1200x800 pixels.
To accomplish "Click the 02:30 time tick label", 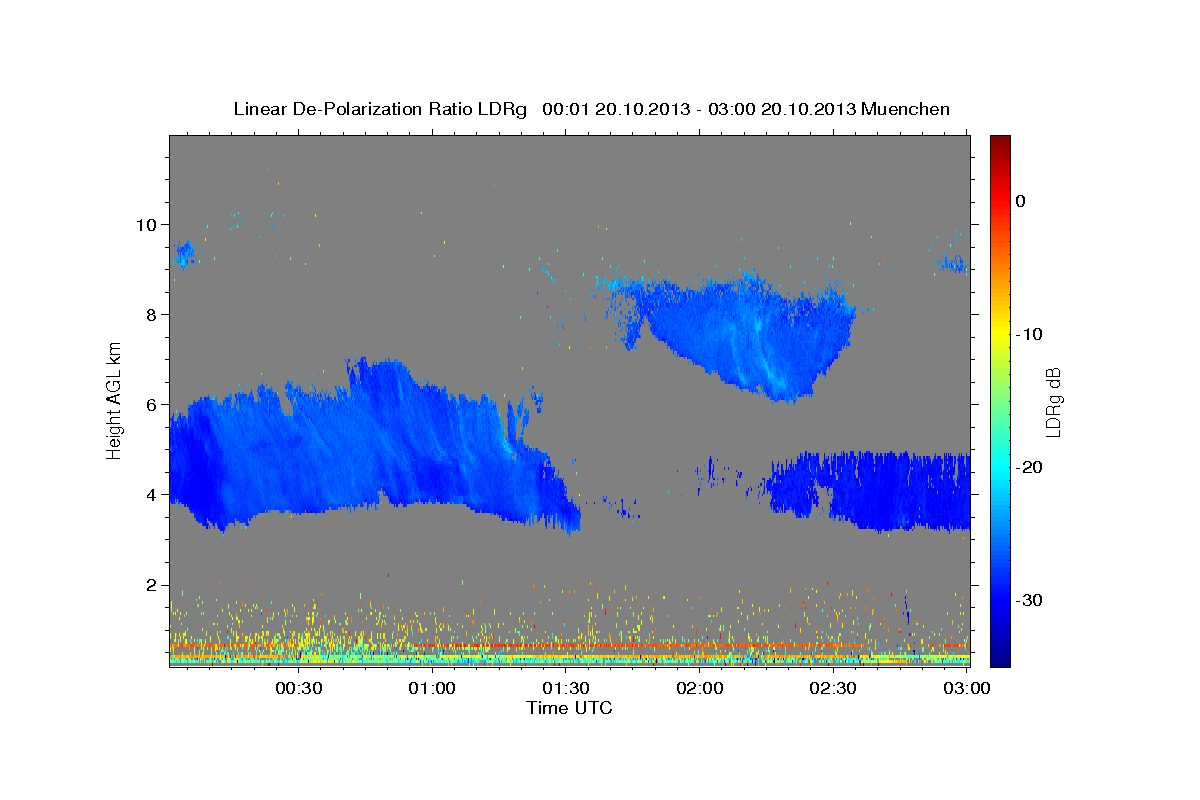I will pos(833,689).
